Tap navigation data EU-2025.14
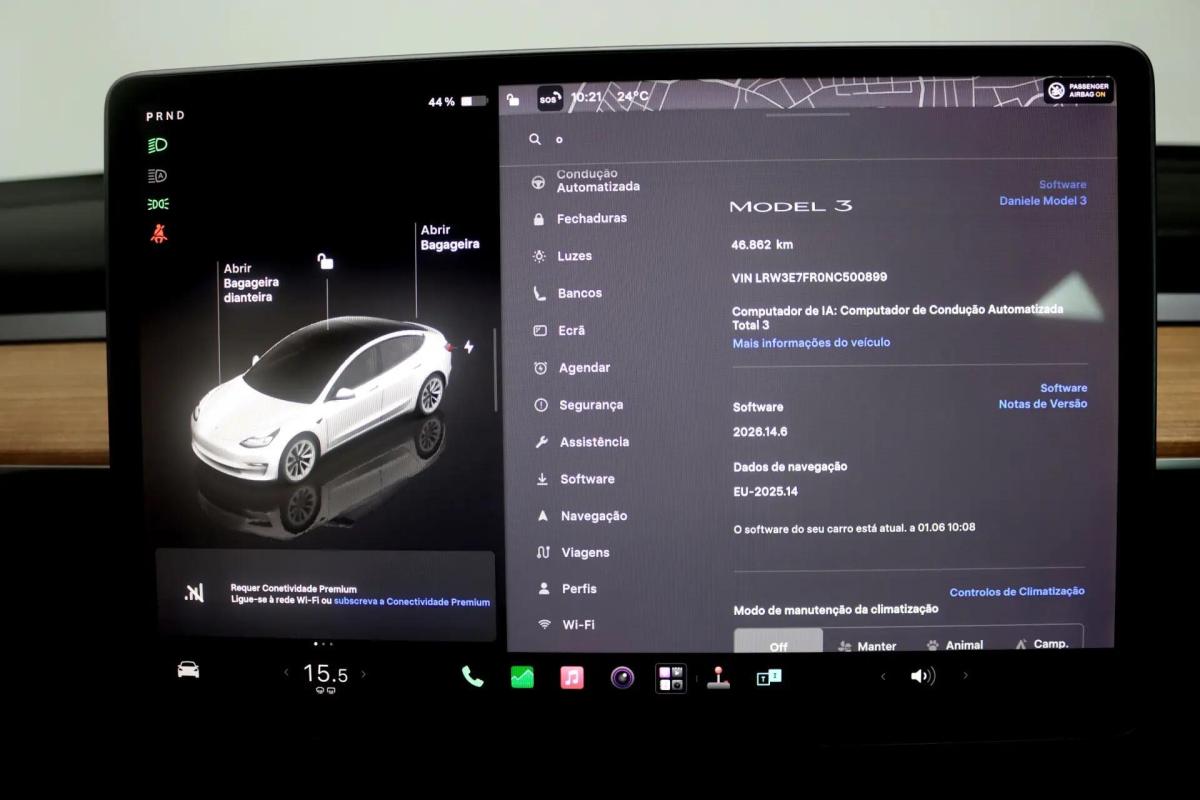This screenshot has width=1200, height=800. [x=765, y=492]
